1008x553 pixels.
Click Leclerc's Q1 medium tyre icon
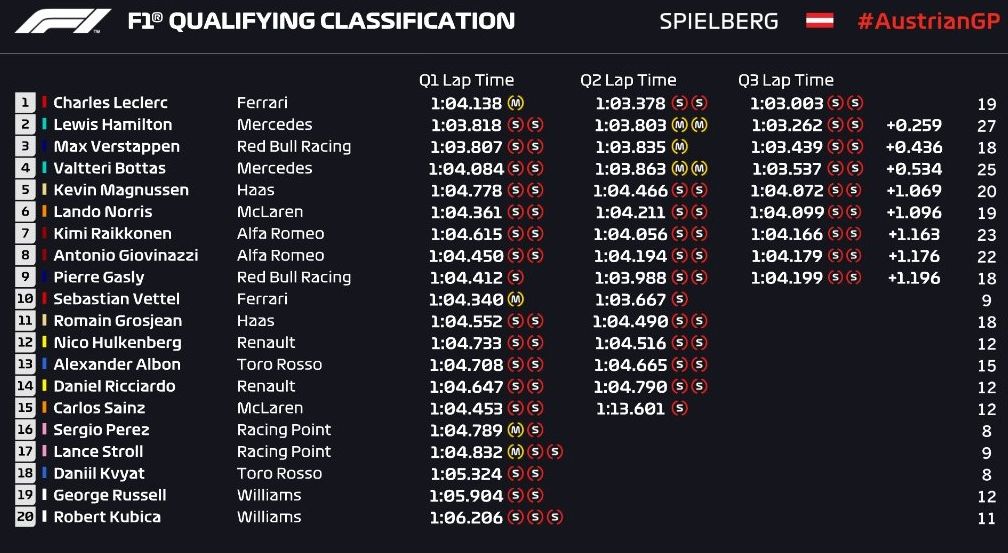click(516, 102)
